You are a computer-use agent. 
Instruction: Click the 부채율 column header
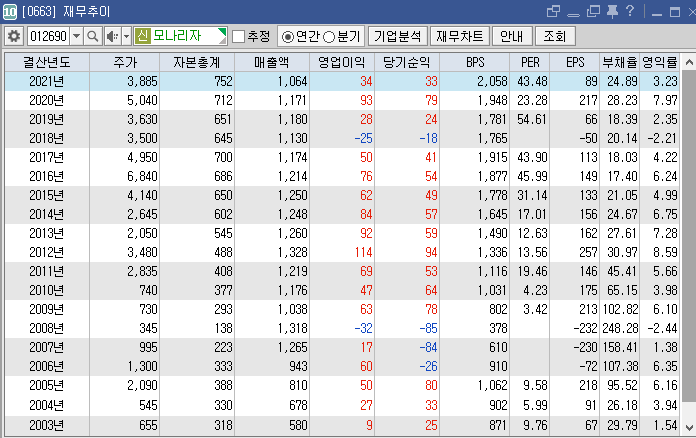click(620, 62)
